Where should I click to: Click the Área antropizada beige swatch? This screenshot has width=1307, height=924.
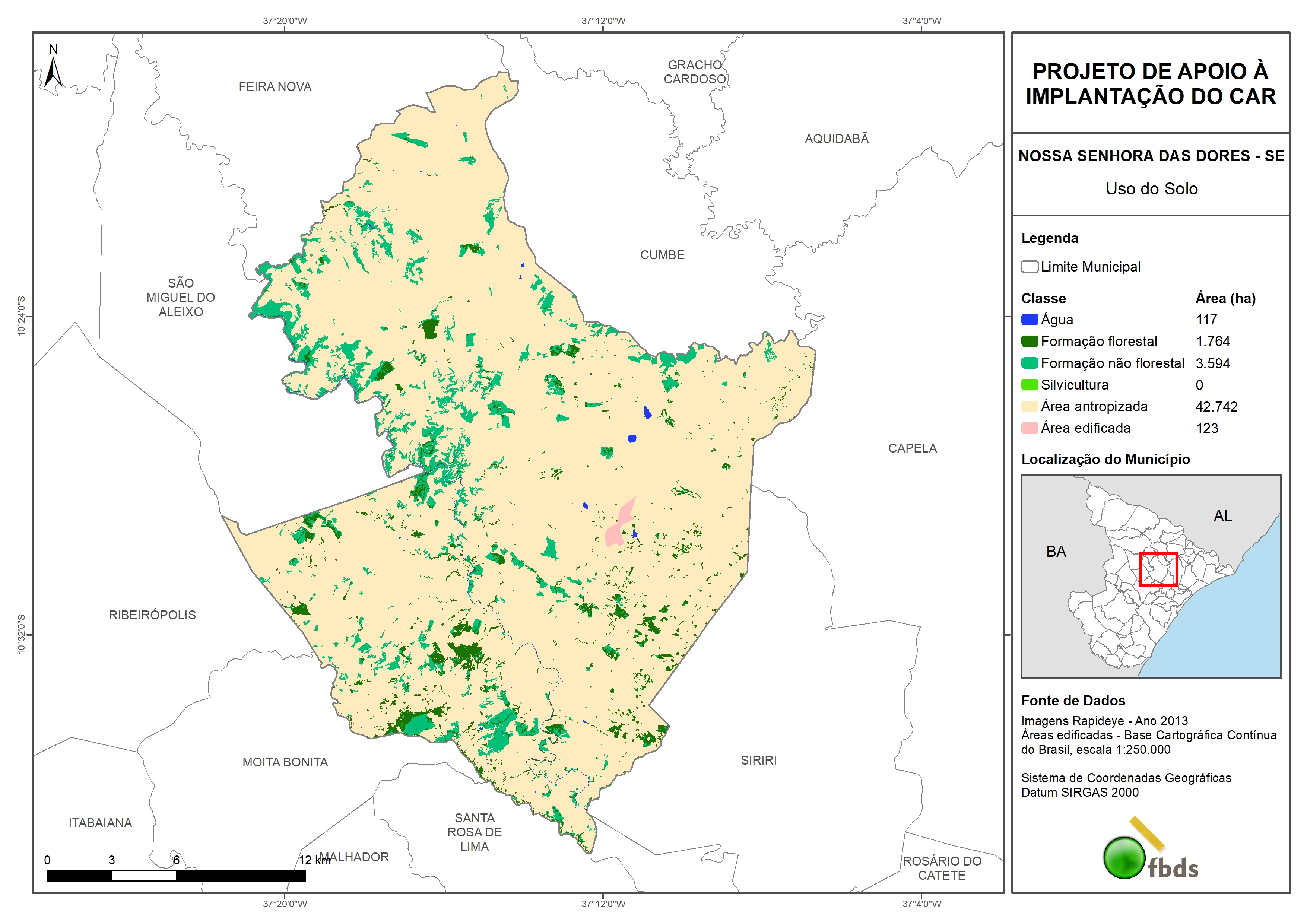1029,406
